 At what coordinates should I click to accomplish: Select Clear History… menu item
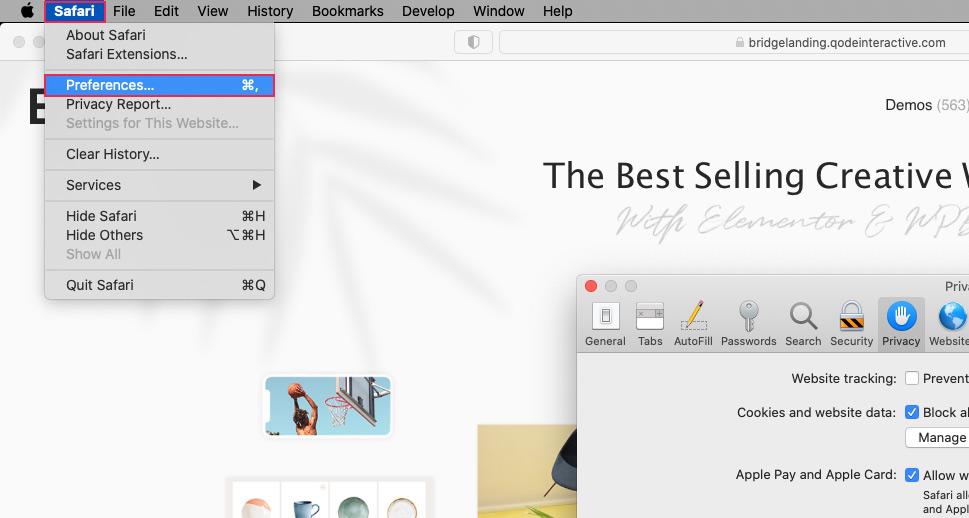113,154
